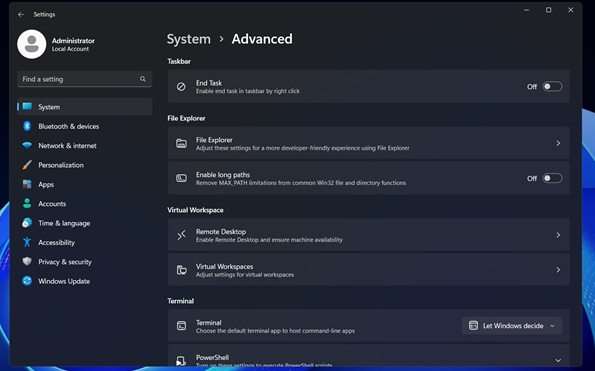Viewport: 595px width, 371px height.
Task: Click the Administrator profile avatar
Action: click(31, 44)
